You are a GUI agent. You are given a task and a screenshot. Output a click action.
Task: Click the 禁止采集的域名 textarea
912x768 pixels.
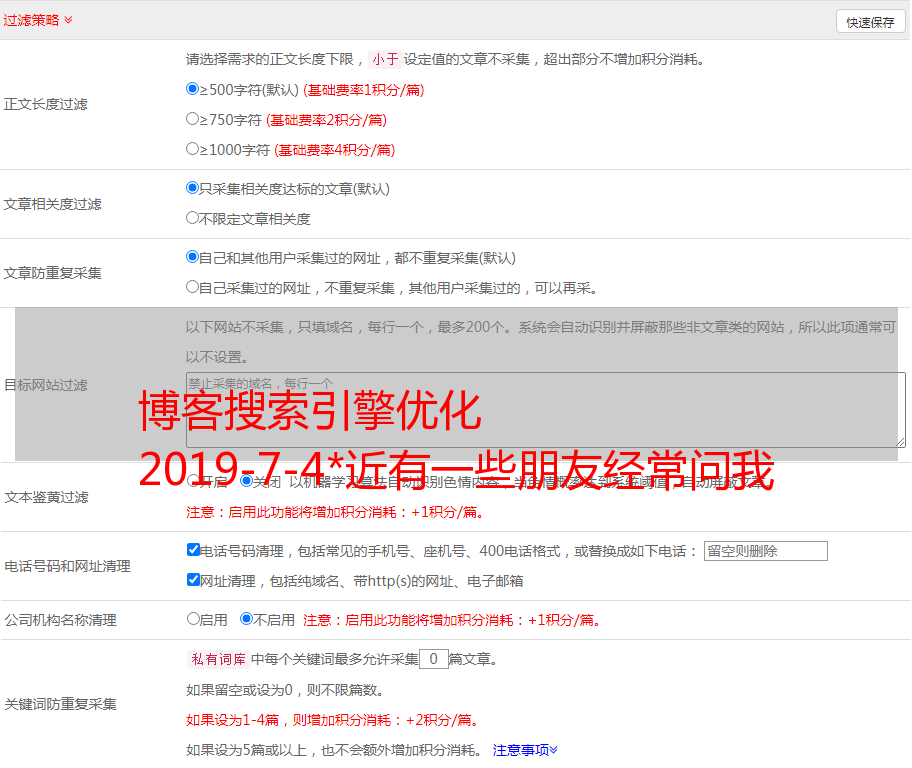(x=546, y=410)
